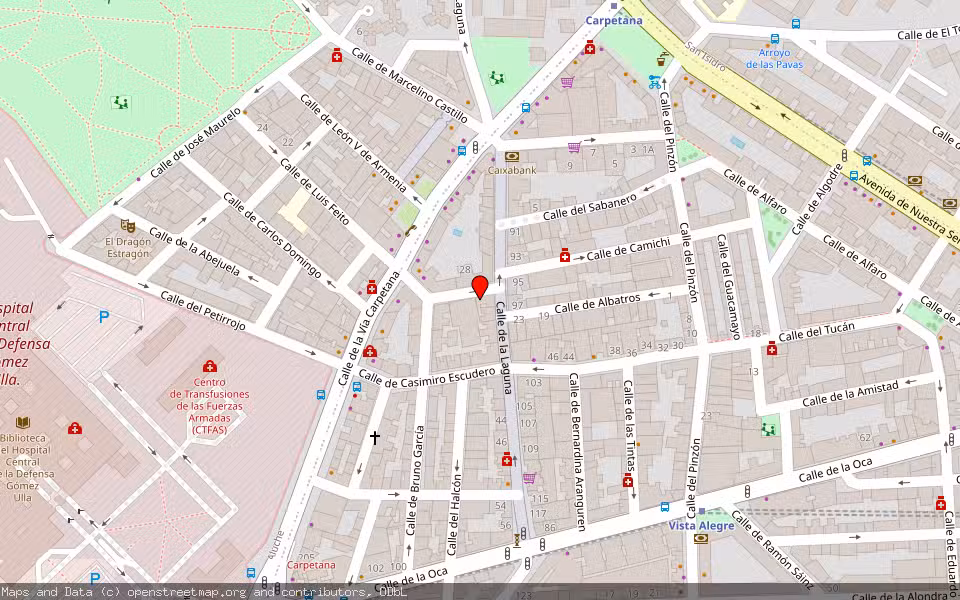Select the tram stop icon above Carpetana
Viewport: 960px width, 600px height.
click(614, 6)
